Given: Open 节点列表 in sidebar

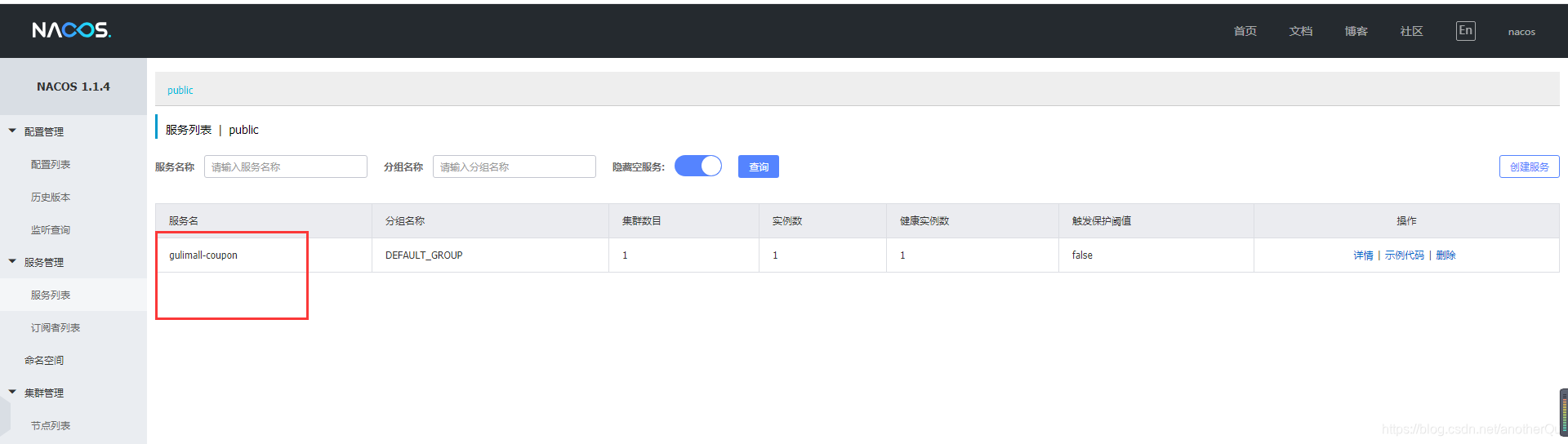Looking at the screenshot, I should (51, 425).
